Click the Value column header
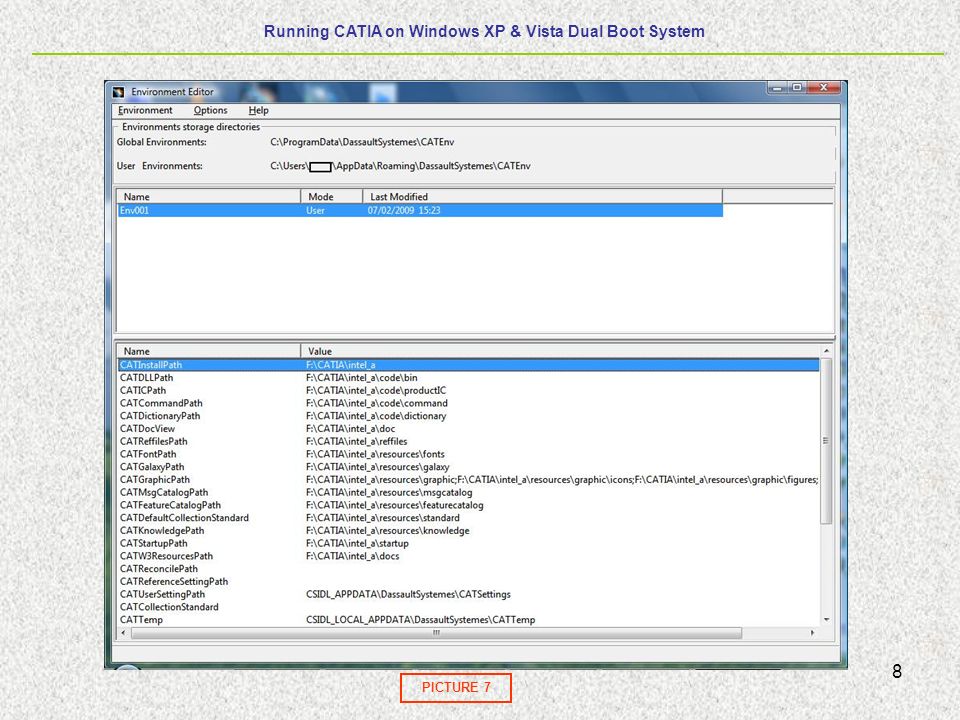This screenshot has width=960, height=720. coord(560,351)
